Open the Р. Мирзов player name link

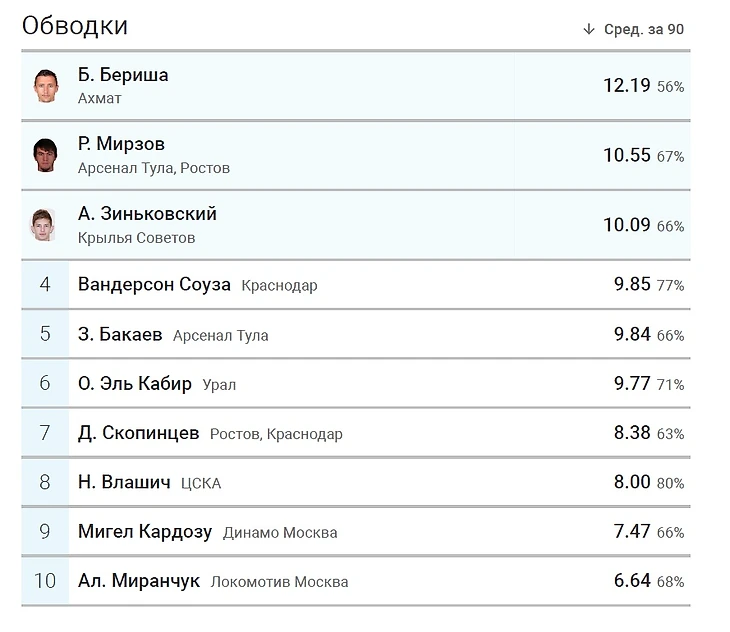pos(121,144)
